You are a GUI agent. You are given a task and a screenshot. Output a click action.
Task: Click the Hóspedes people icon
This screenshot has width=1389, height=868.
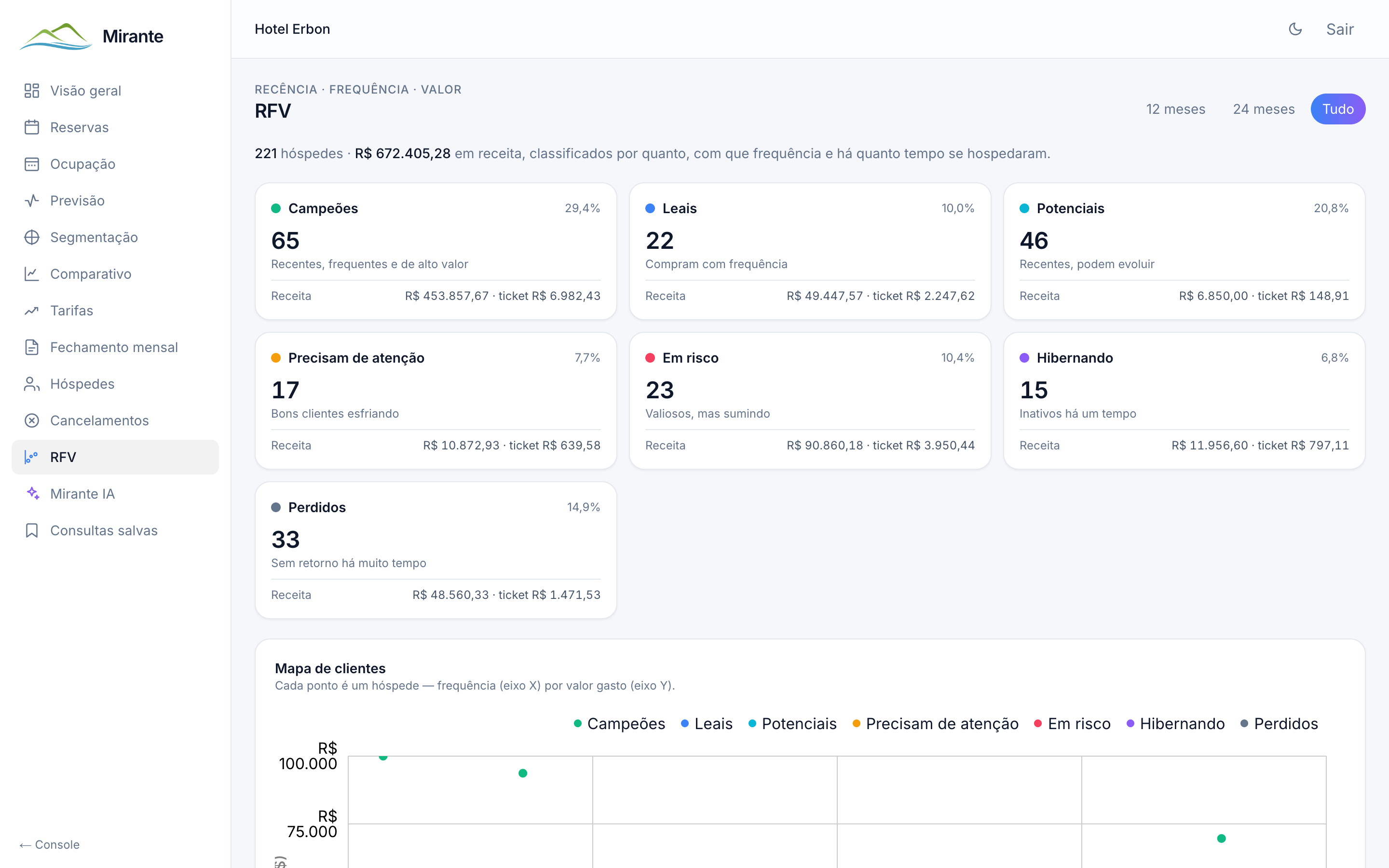pyautogui.click(x=31, y=384)
